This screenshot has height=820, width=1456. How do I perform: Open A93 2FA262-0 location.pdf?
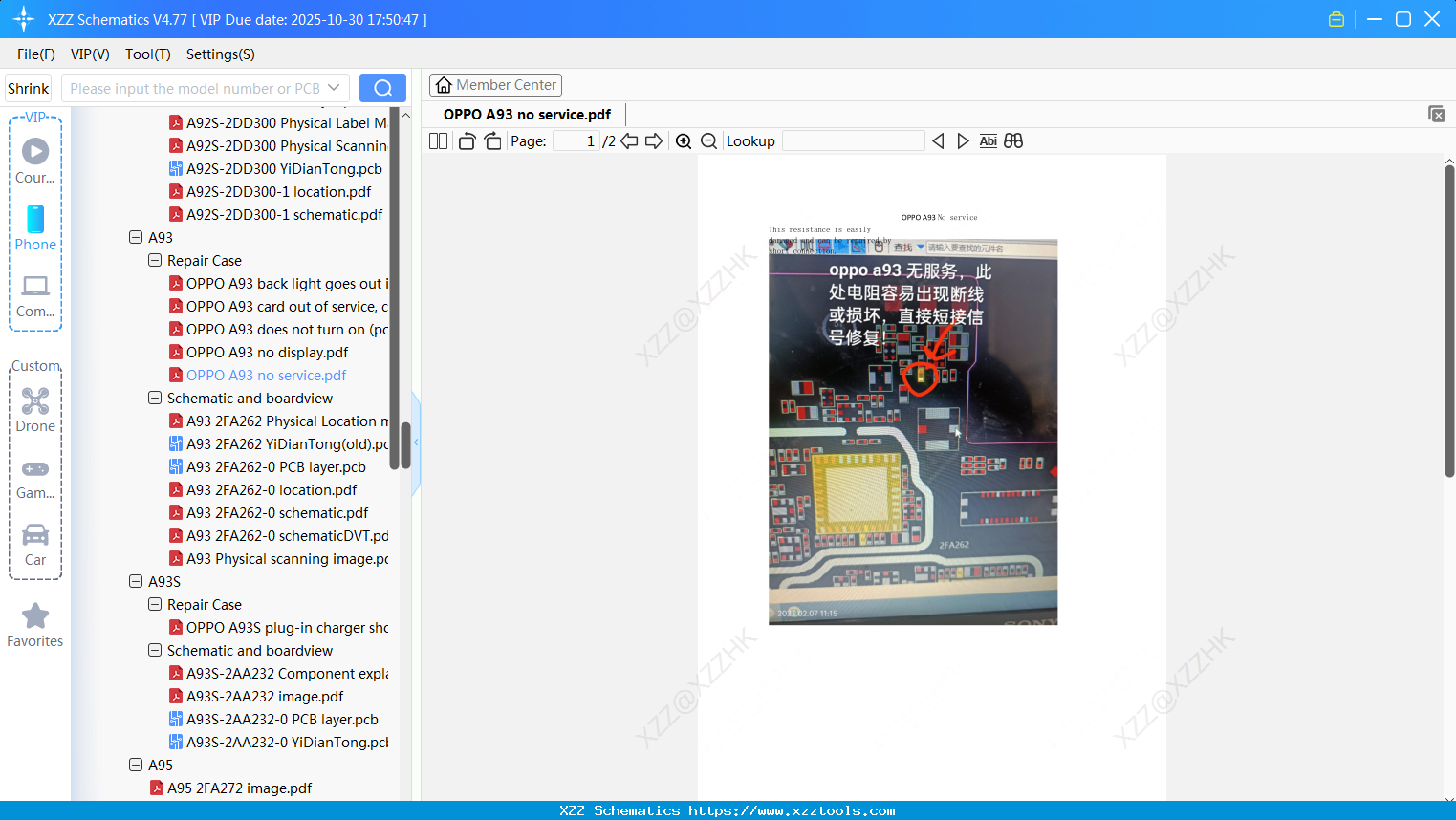pos(263,490)
